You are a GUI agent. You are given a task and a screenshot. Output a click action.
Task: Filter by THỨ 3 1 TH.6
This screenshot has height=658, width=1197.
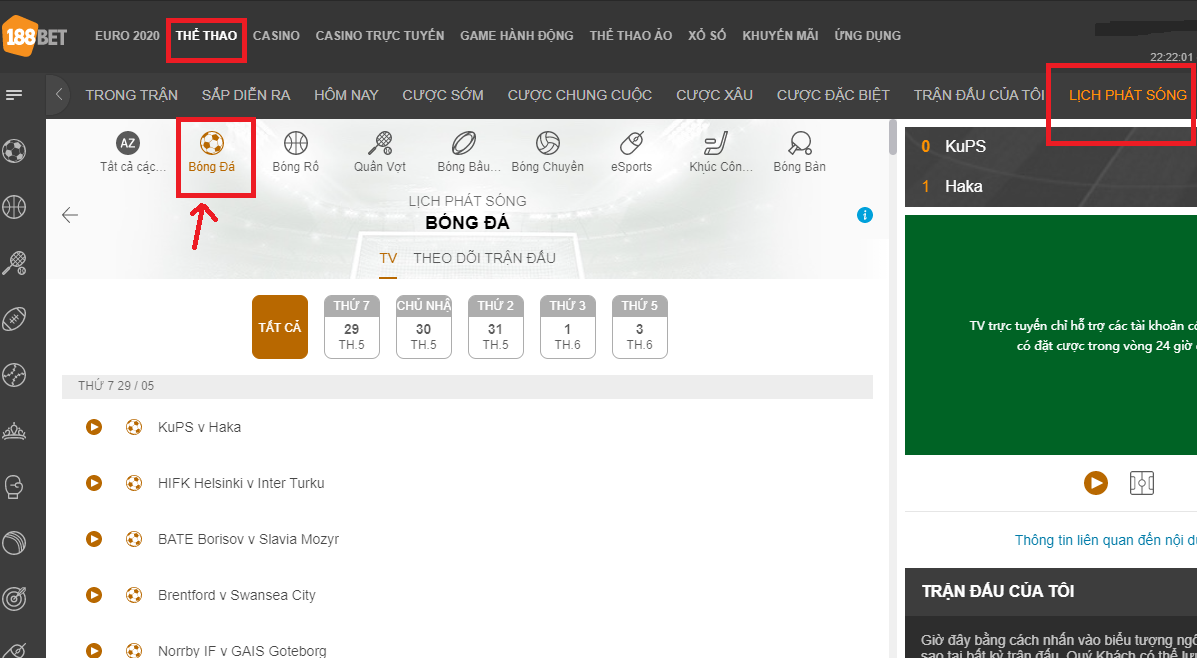[568, 327]
